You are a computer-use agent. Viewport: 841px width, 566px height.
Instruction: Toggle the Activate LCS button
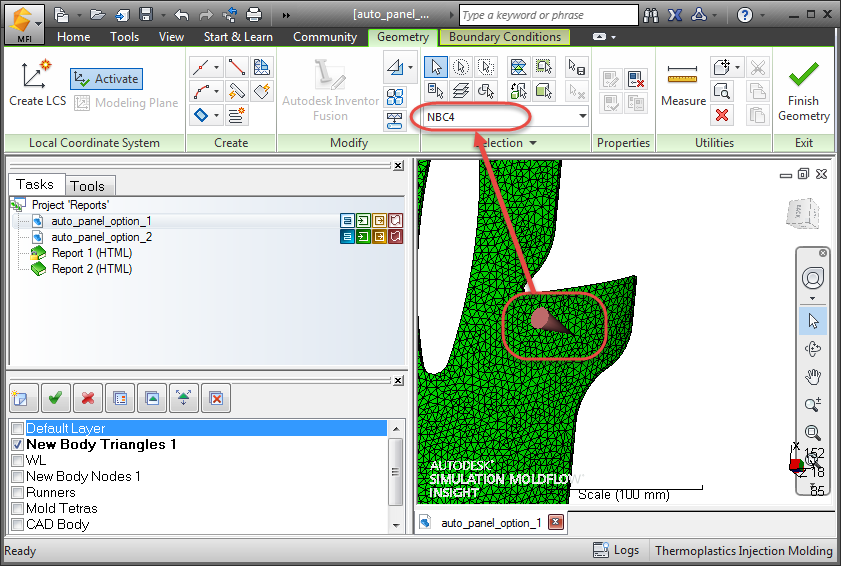pyautogui.click(x=106, y=79)
